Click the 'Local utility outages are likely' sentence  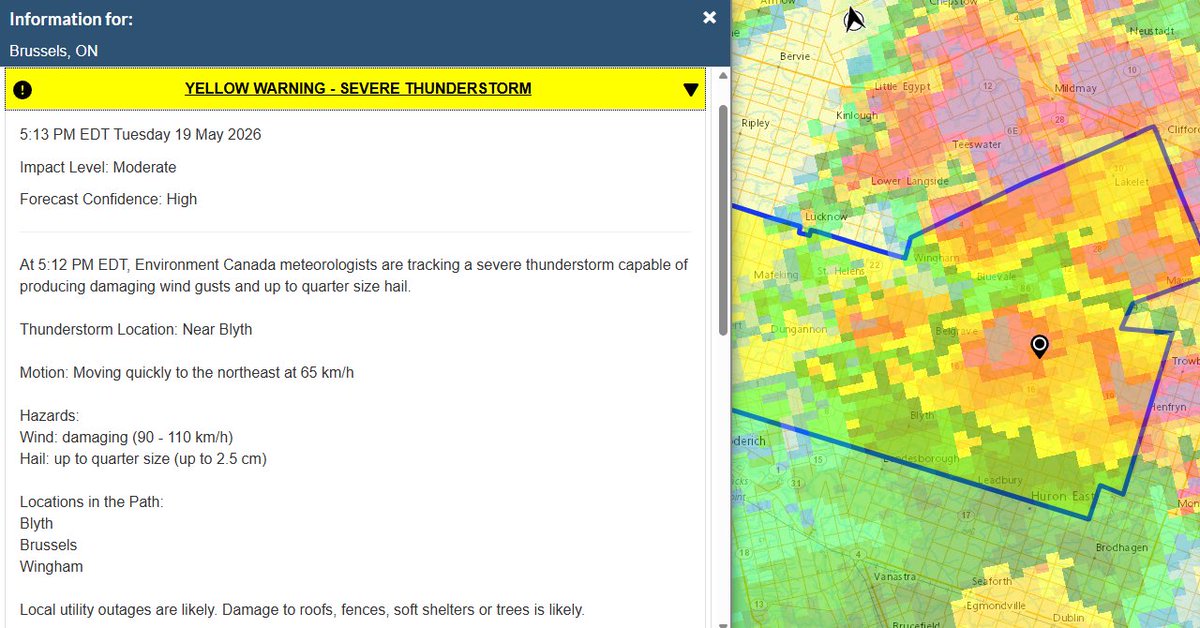click(x=120, y=610)
